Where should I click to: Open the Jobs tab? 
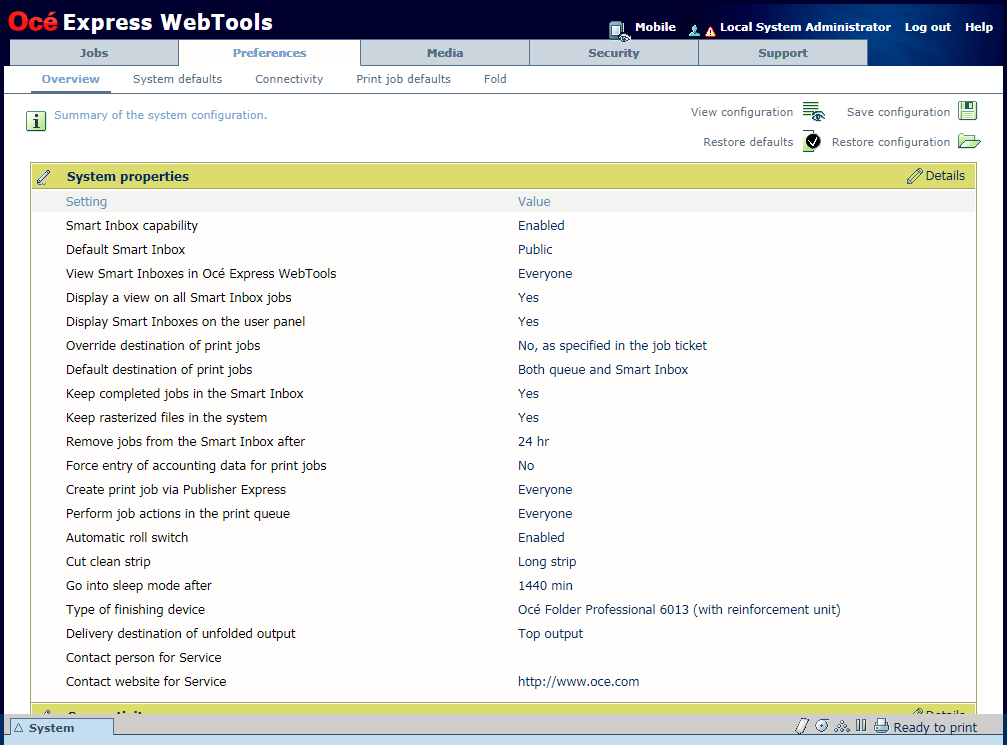(x=94, y=53)
